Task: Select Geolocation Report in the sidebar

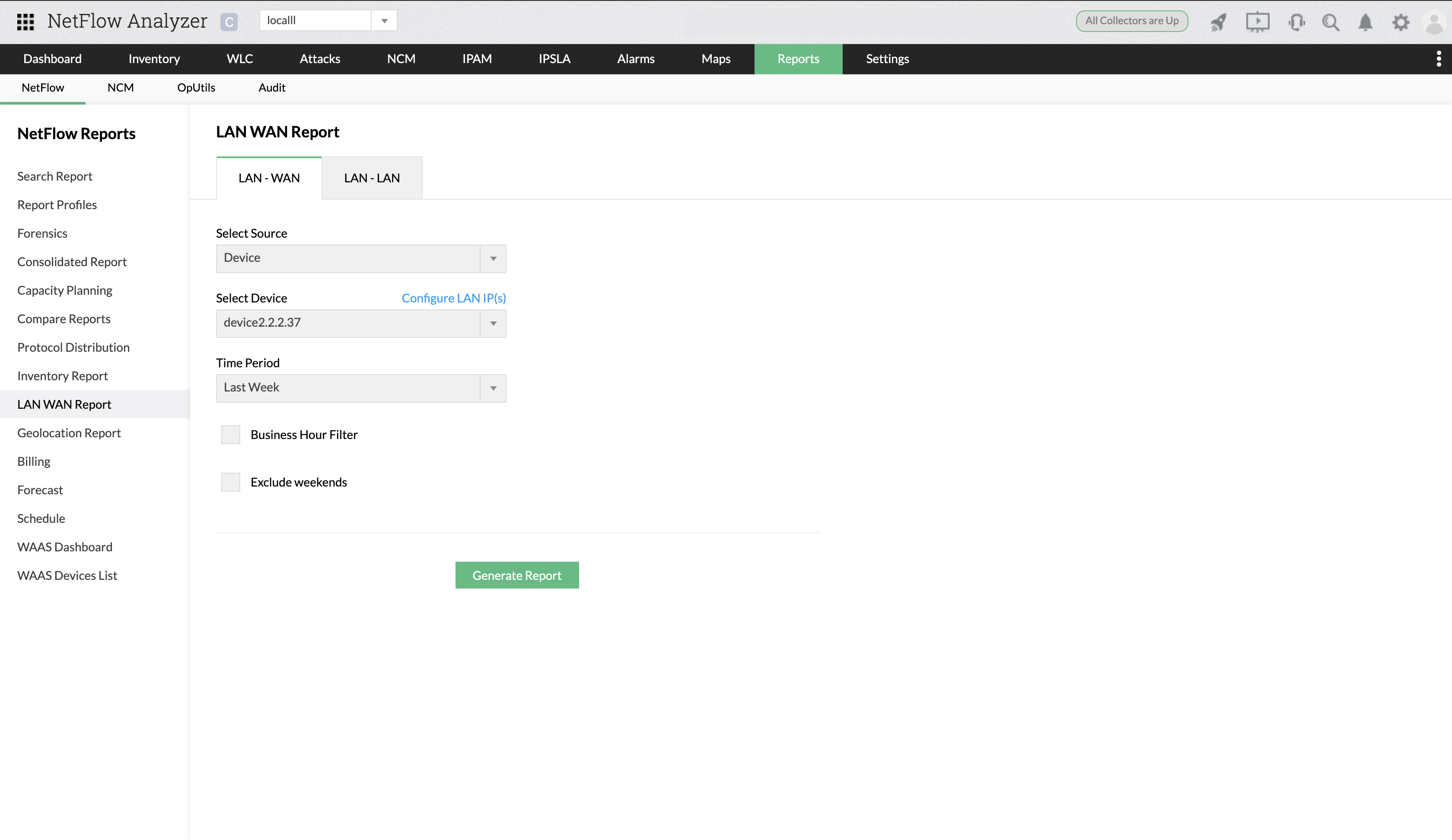Action: click(x=69, y=433)
